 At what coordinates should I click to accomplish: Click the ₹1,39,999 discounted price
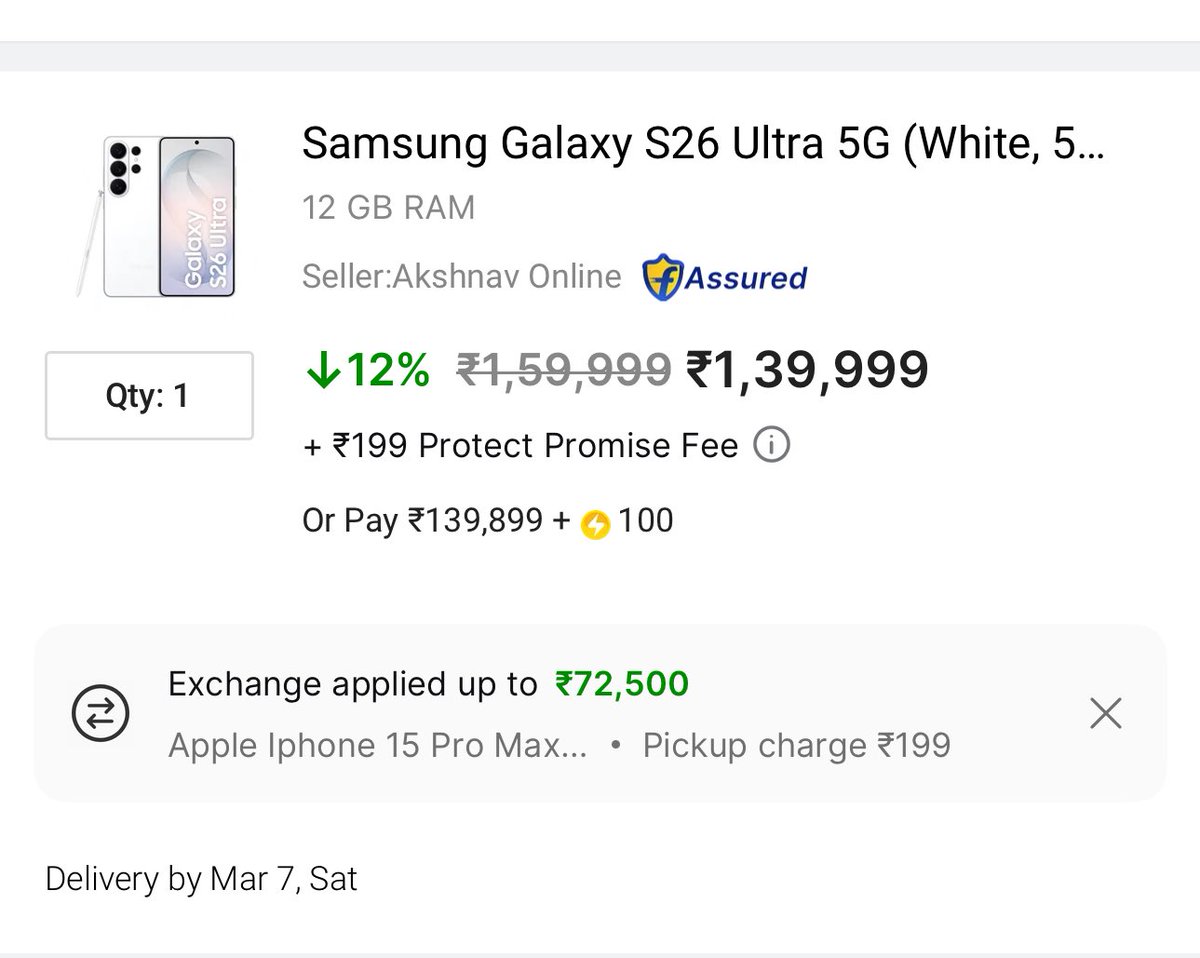click(807, 370)
